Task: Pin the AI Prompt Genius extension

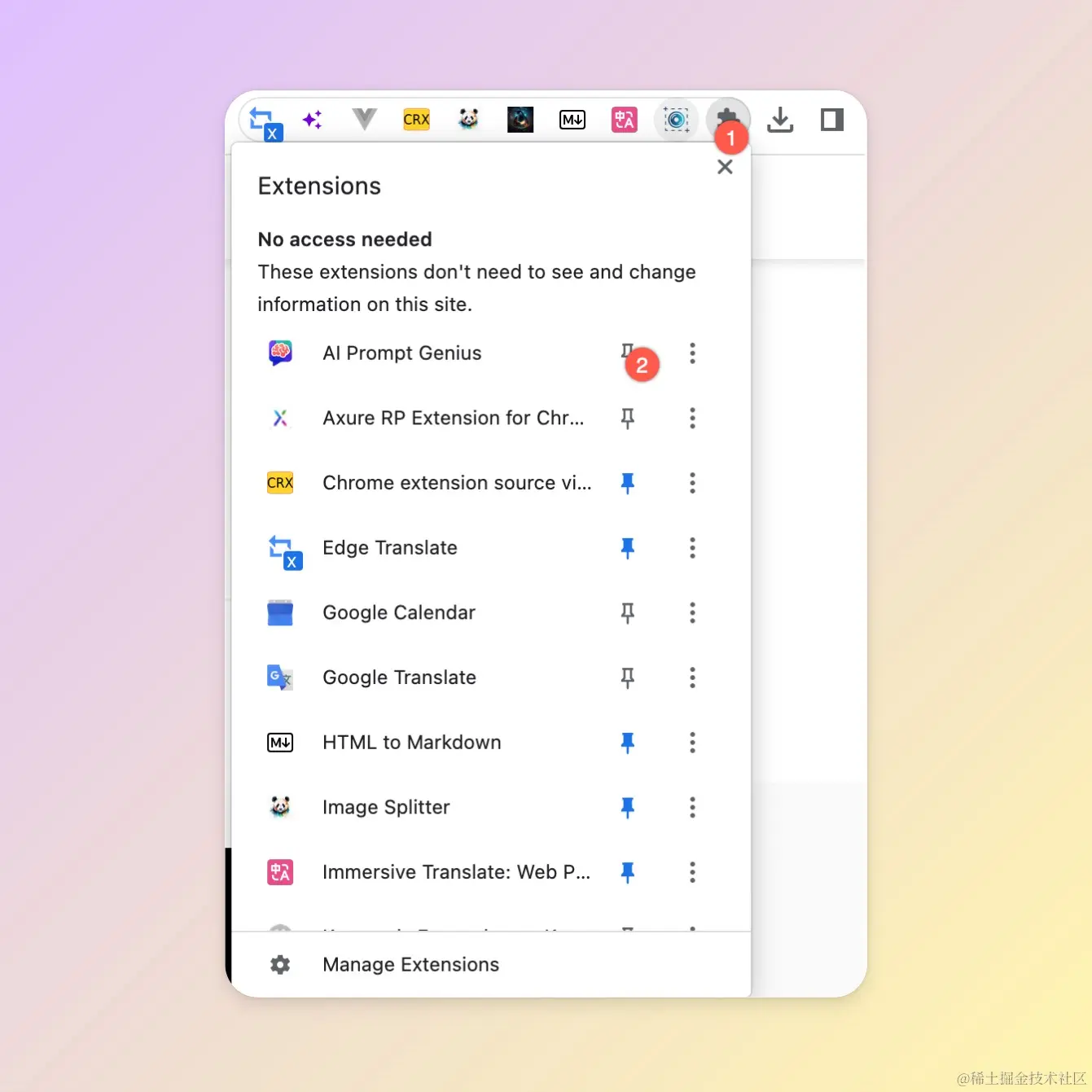Action: click(627, 352)
